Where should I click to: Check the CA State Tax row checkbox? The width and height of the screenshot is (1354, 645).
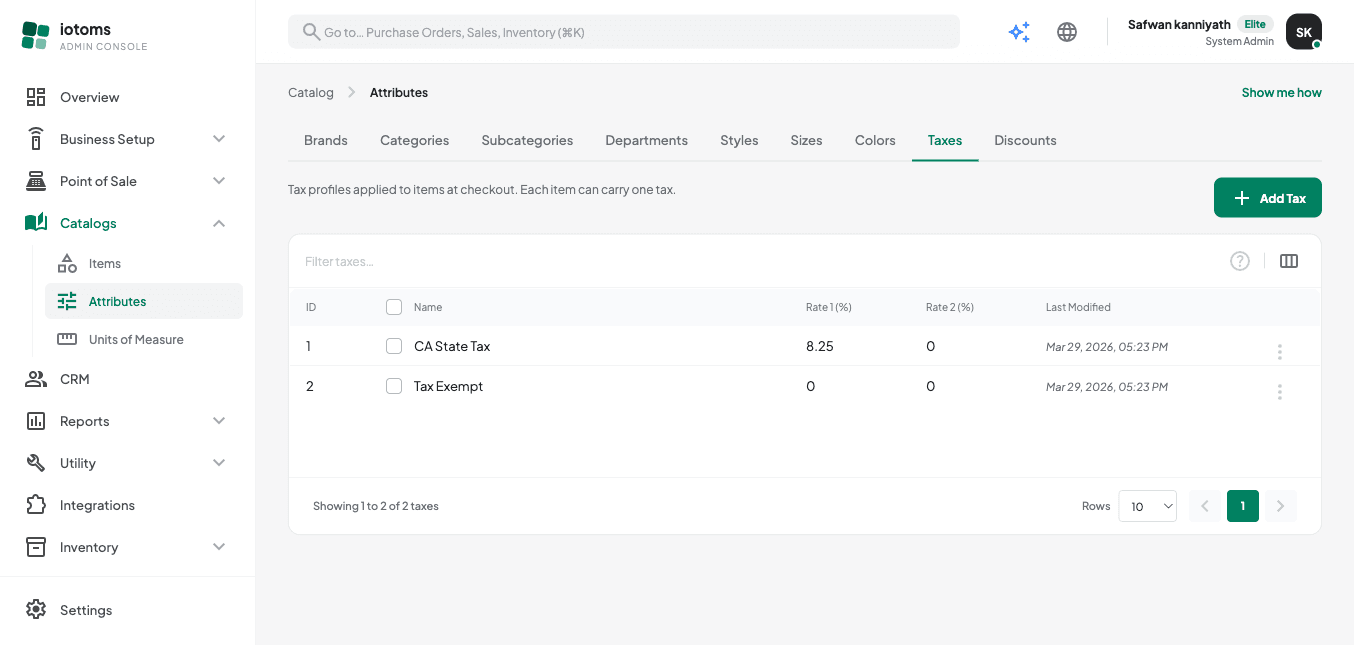pos(394,346)
